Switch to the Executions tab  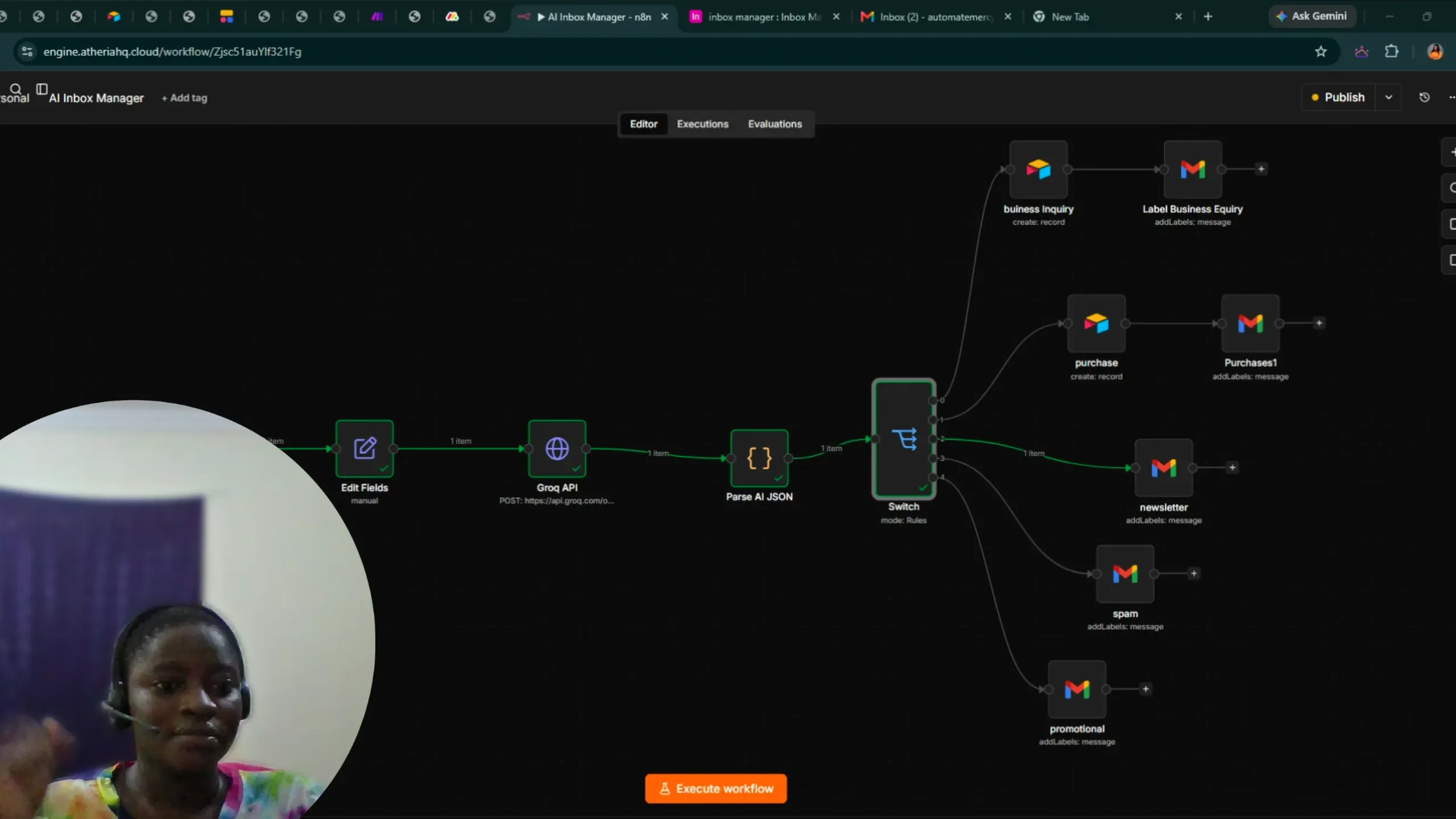pyautogui.click(x=702, y=124)
